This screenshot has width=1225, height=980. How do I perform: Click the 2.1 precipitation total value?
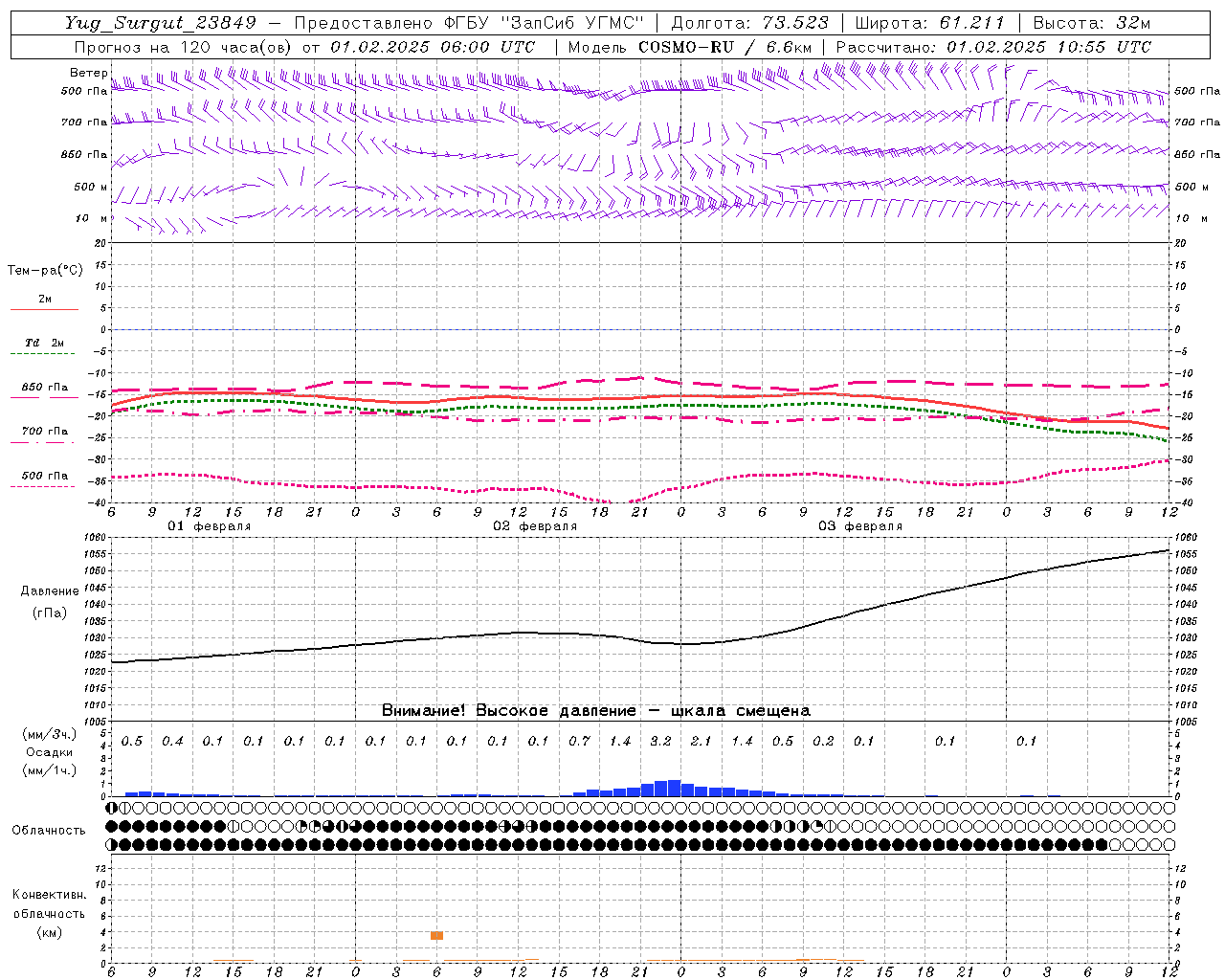pyautogui.click(x=702, y=742)
